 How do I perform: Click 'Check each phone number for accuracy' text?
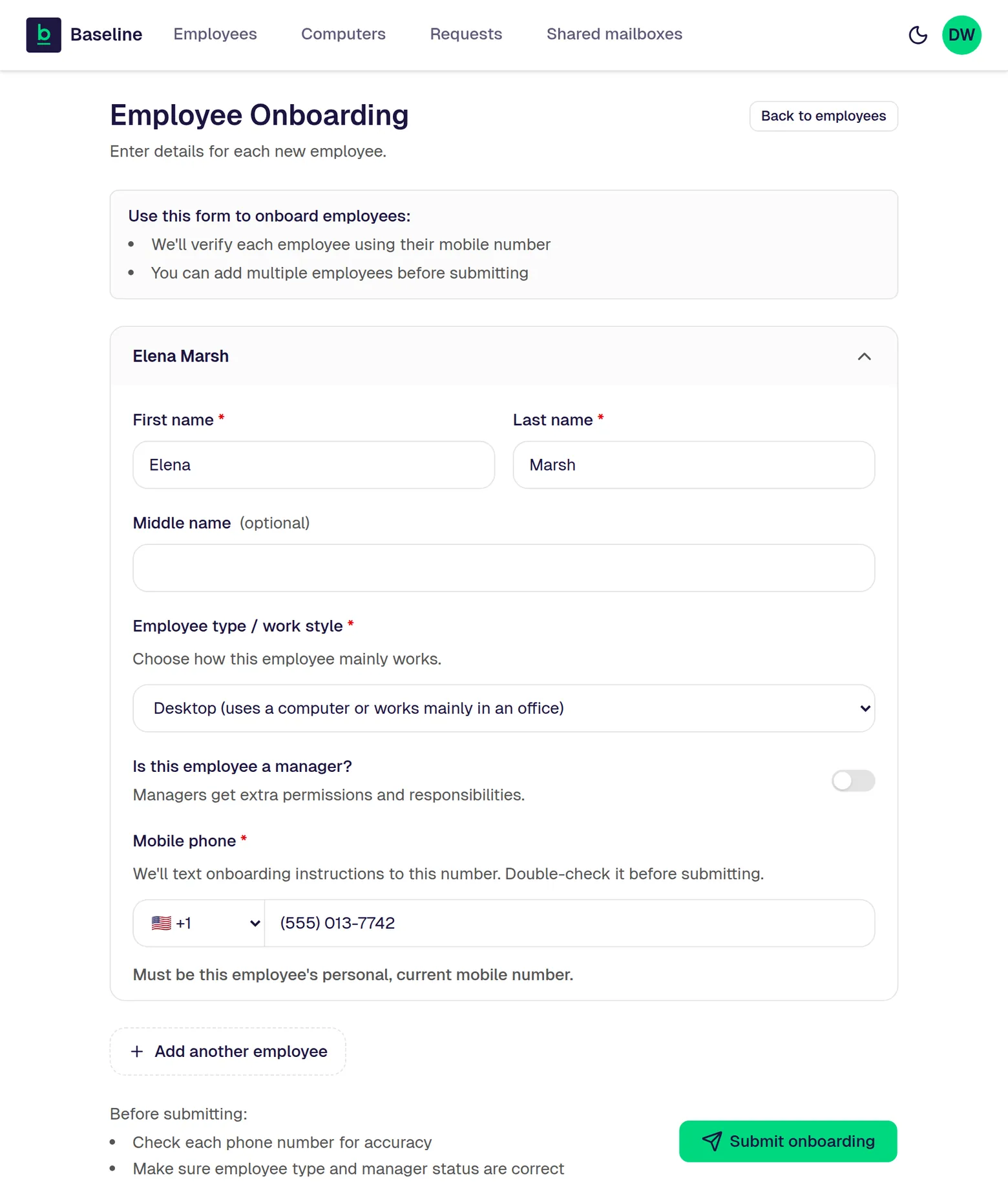pyautogui.click(x=282, y=1142)
